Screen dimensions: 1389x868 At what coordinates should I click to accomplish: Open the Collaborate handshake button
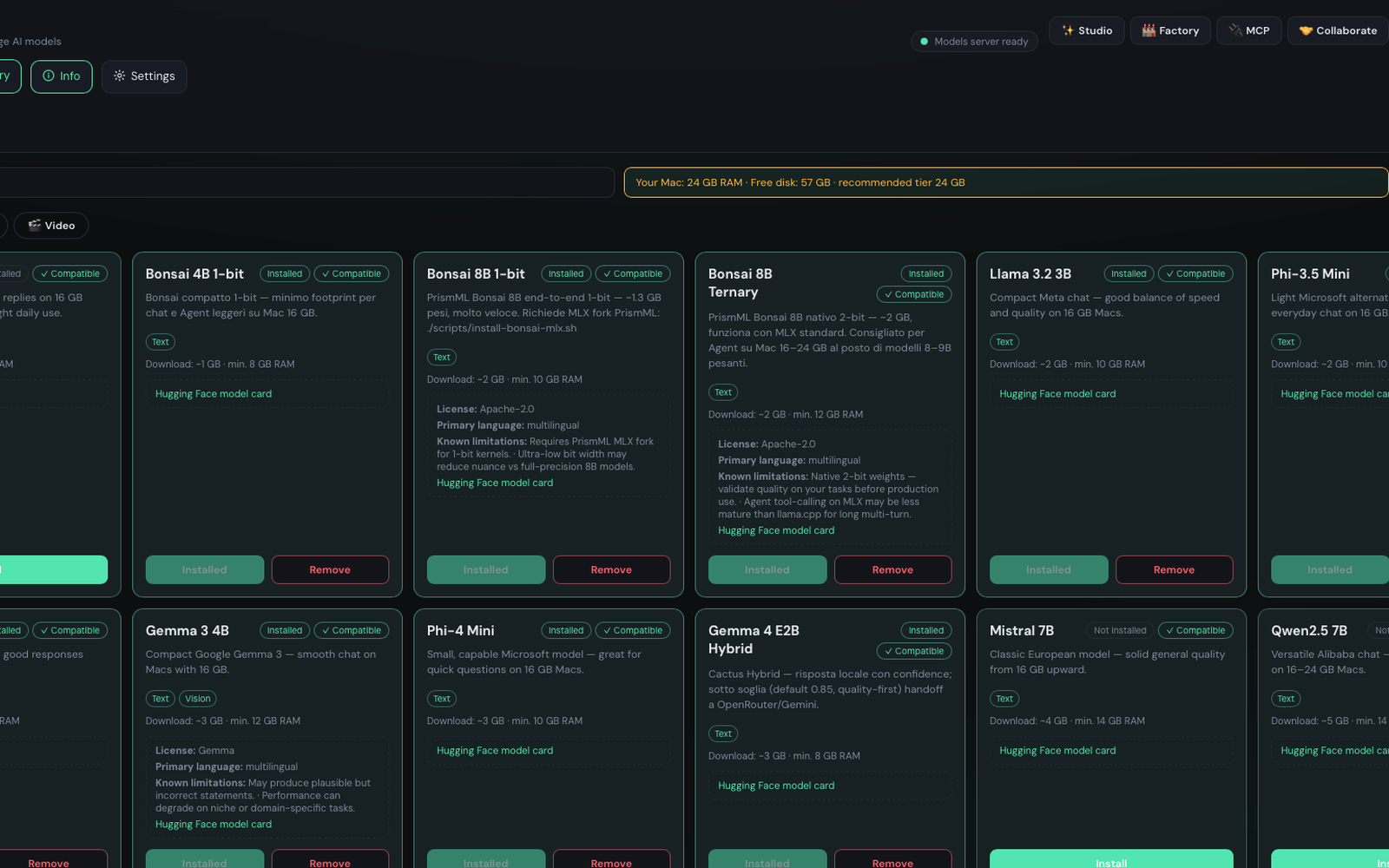point(1338,30)
